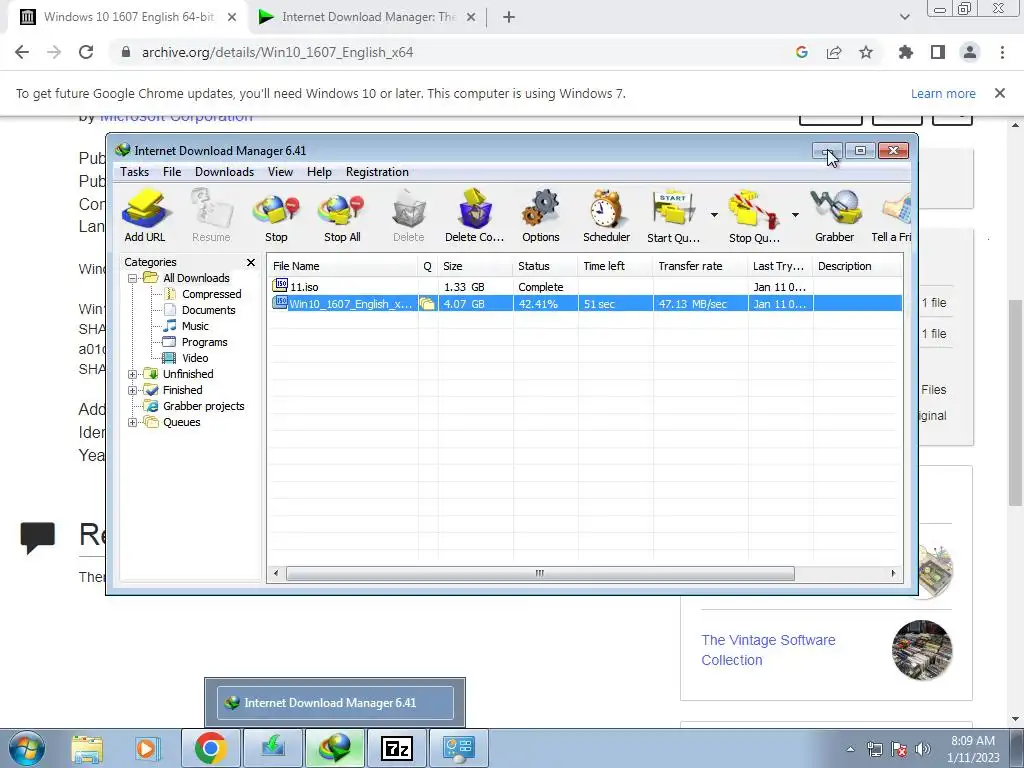Sort by the Last Try column
Screen dimensions: 1024x768
pos(780,266)
